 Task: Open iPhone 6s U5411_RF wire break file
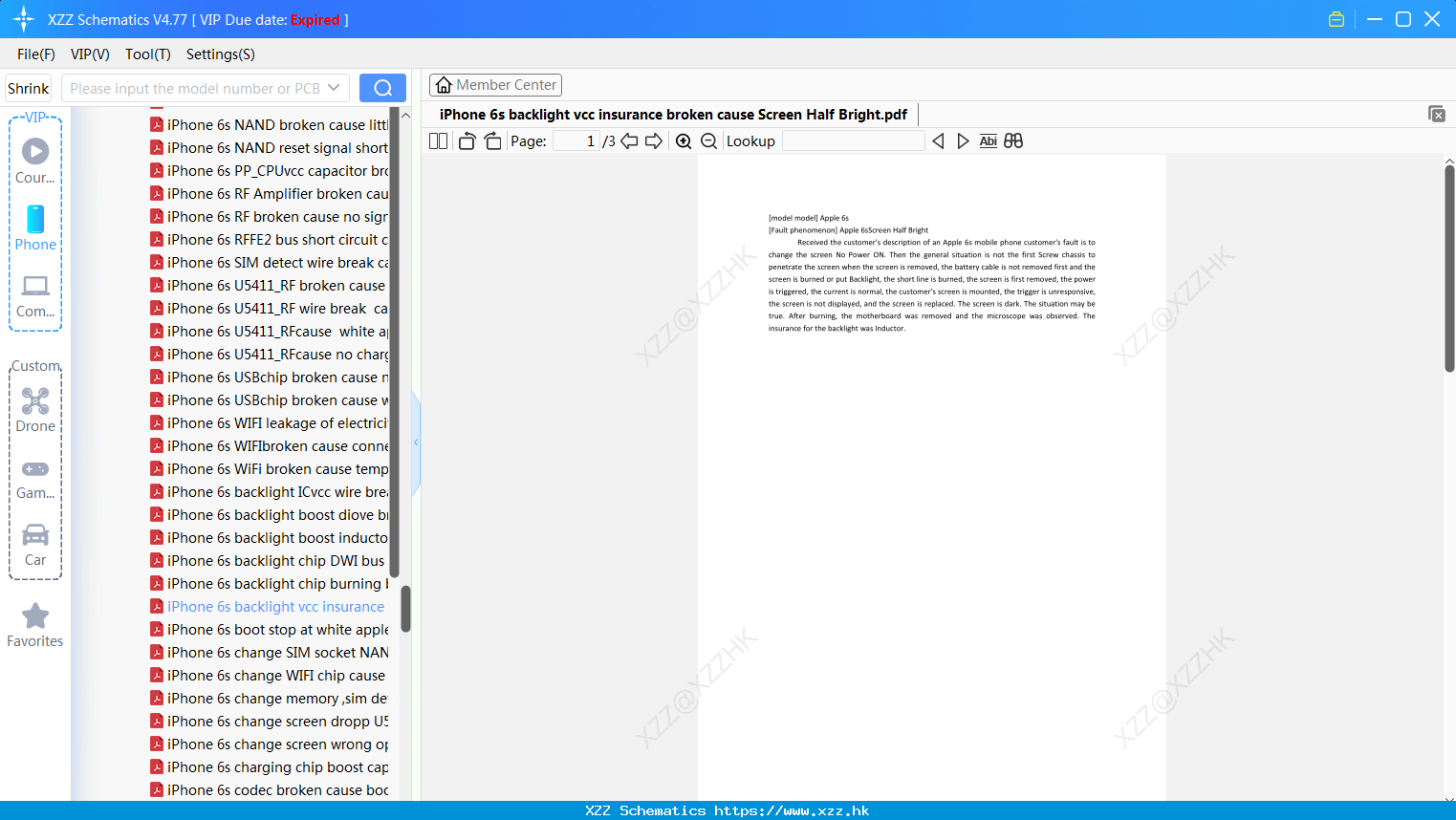pyautogui.click(x=269, y=309)
